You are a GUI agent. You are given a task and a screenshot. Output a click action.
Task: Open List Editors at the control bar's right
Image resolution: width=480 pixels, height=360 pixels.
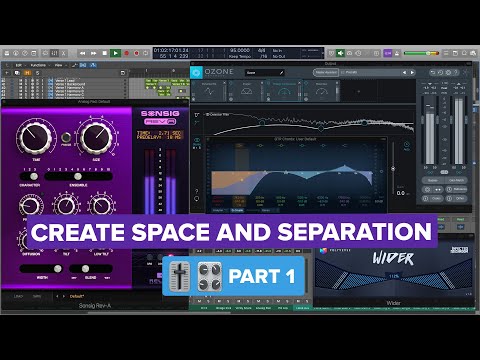[x=446, y=53]
